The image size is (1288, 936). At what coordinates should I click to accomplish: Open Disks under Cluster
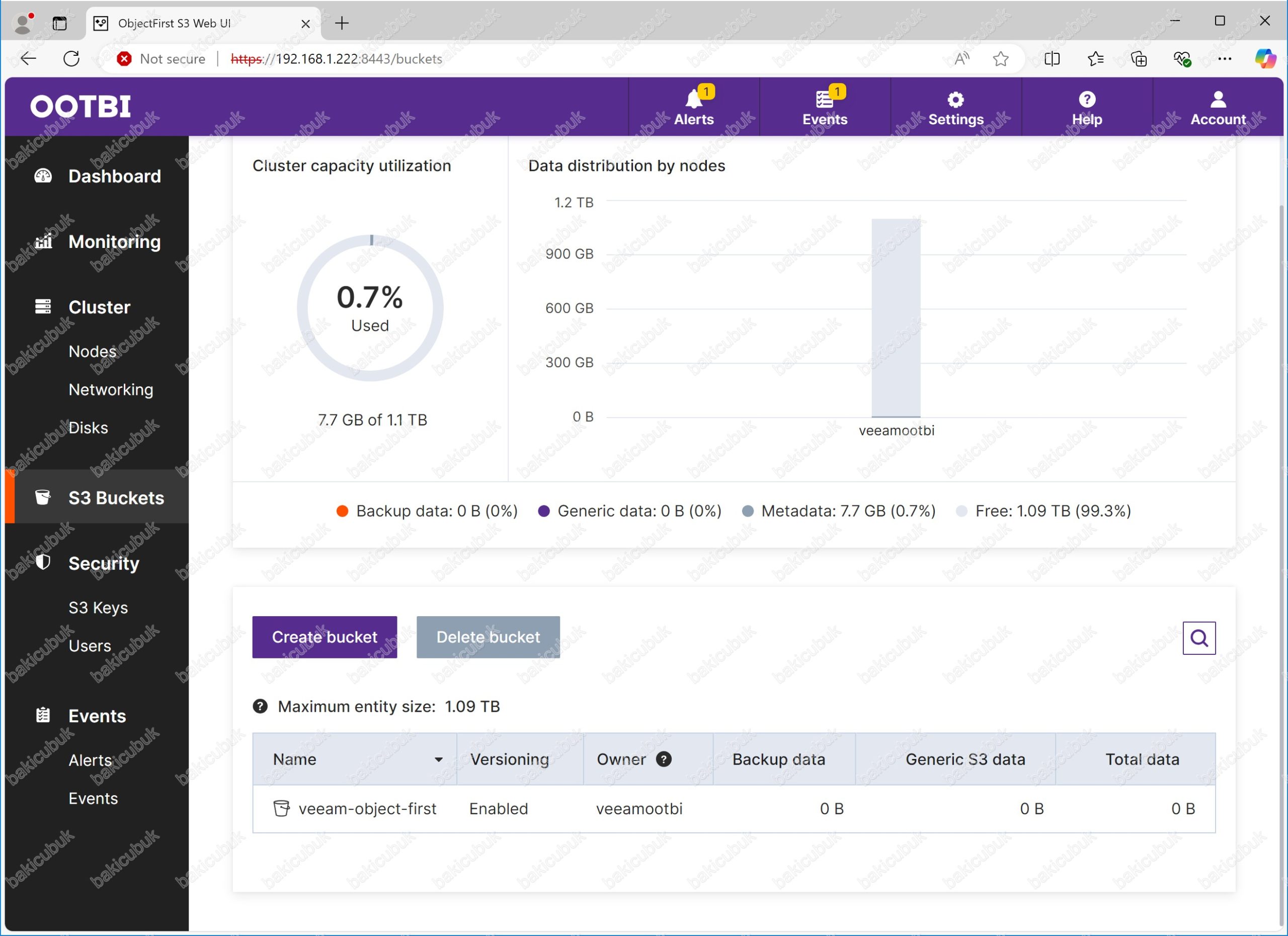88,428
